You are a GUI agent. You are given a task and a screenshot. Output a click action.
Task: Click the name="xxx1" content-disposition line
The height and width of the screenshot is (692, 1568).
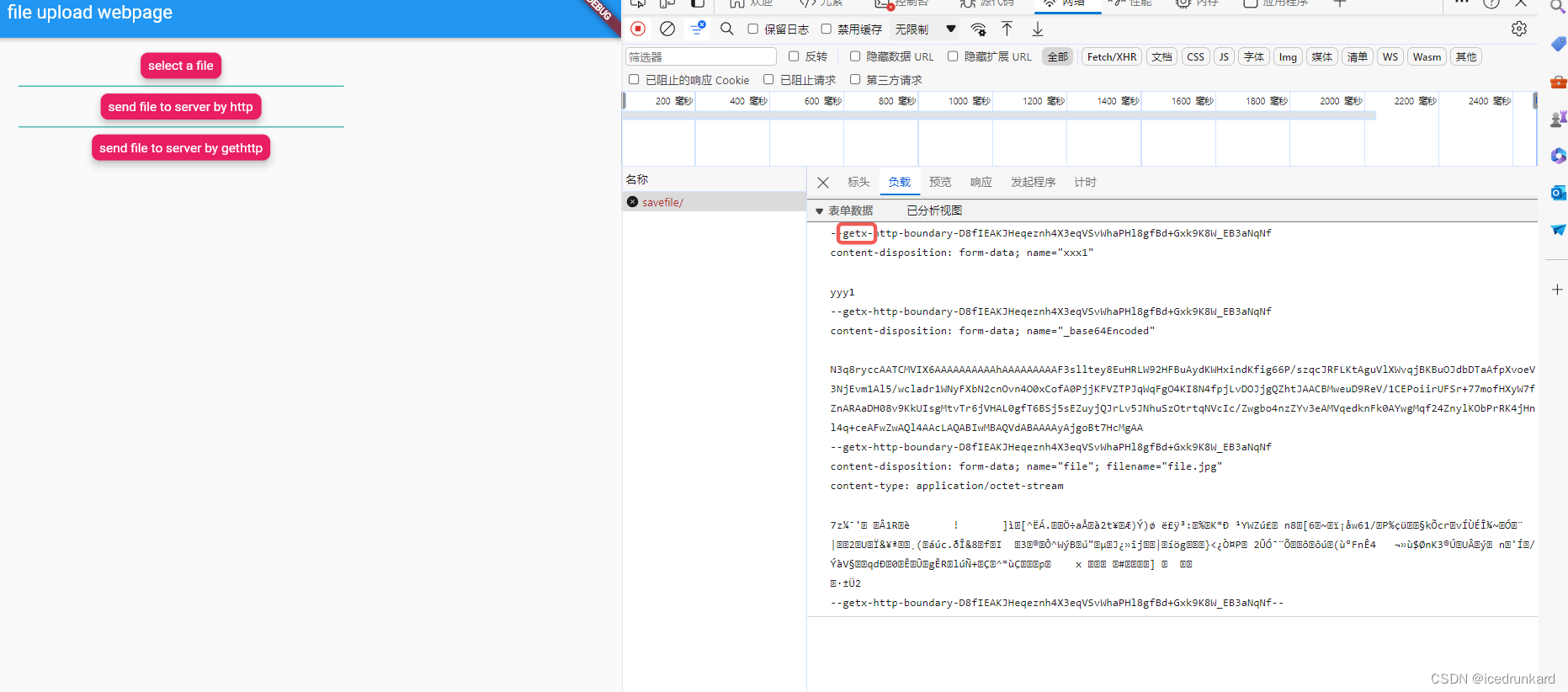point(961,253)
